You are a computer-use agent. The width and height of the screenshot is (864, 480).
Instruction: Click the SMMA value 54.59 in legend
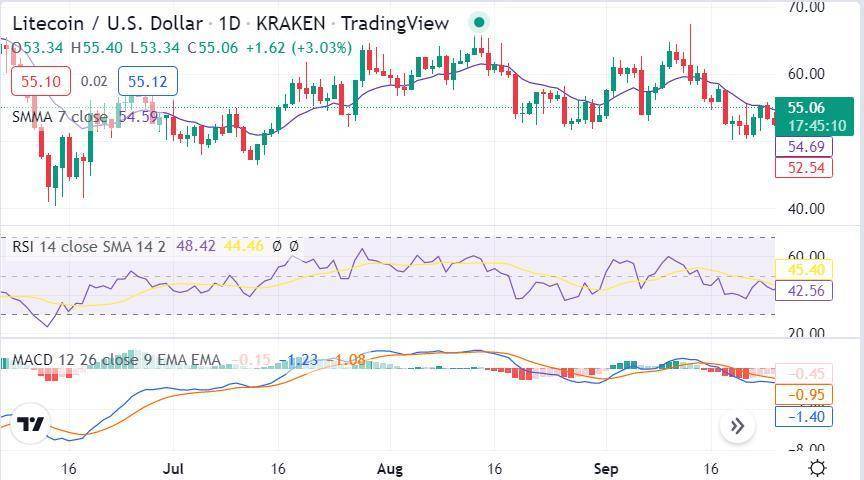tap(138, 117)
